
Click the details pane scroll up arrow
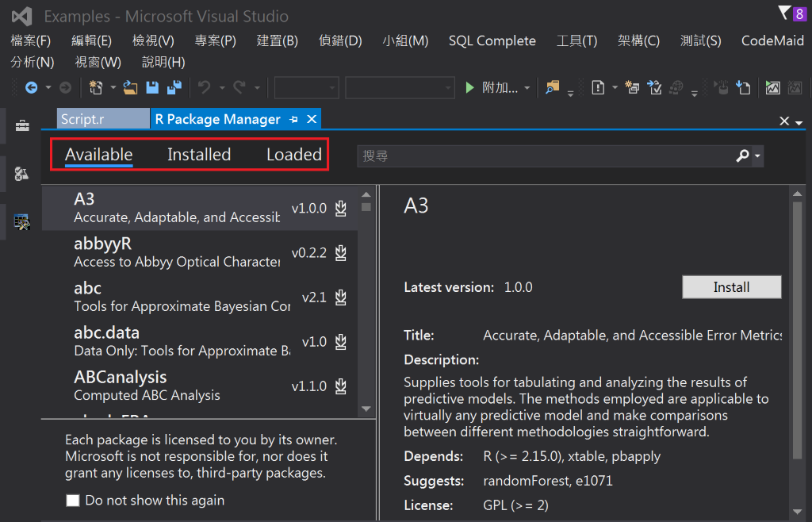[x=797, y=194]
